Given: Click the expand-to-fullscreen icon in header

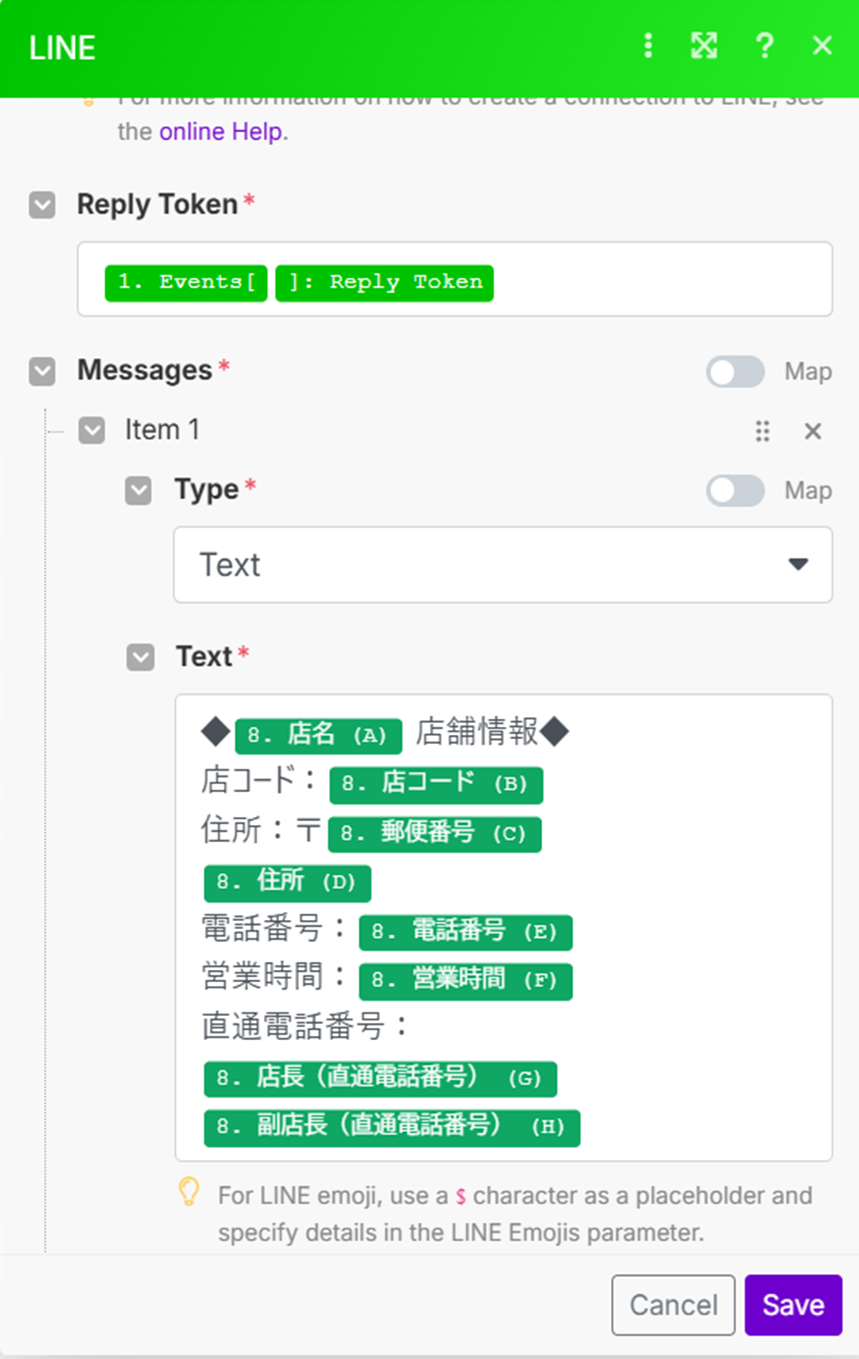Looking at the screenshot, I should (704, 45).
